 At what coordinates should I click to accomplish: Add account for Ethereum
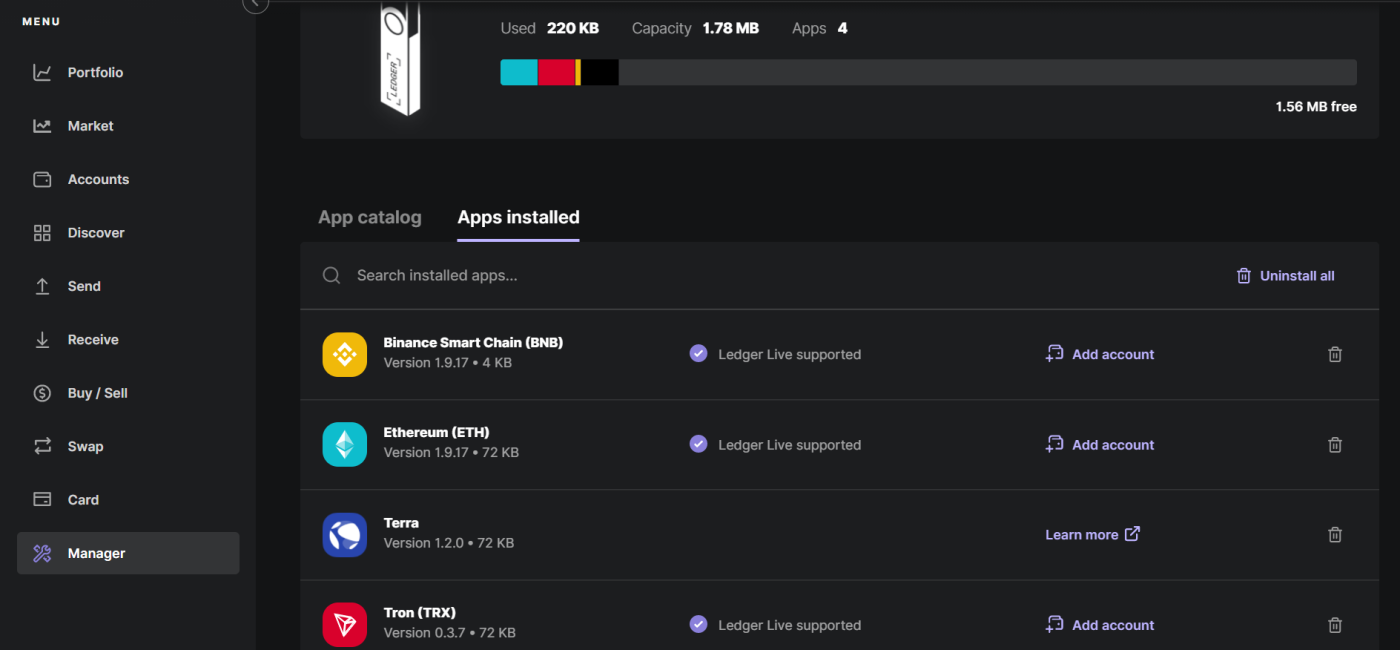[1100, 445]
